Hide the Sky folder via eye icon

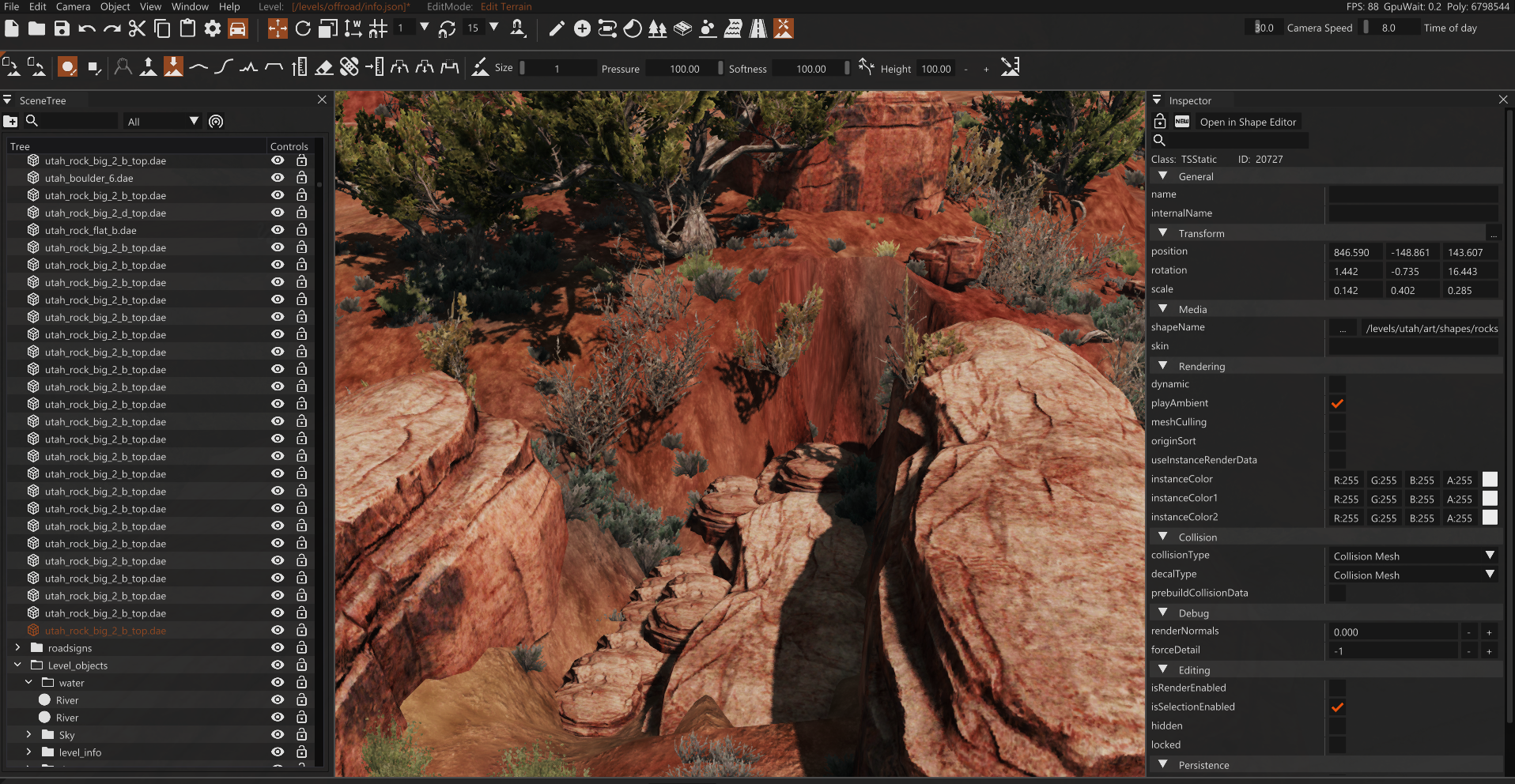pos(278,734)
